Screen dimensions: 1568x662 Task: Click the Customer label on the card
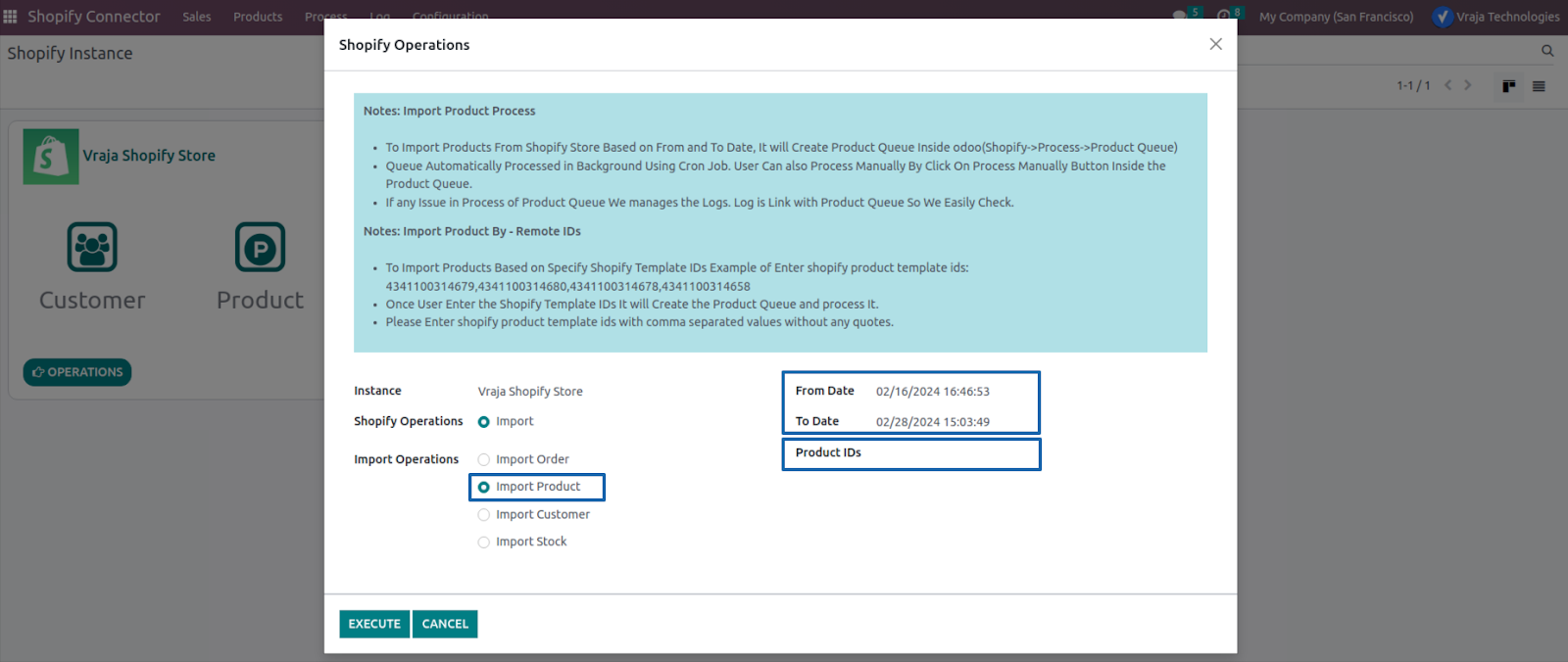click(92, 301)
